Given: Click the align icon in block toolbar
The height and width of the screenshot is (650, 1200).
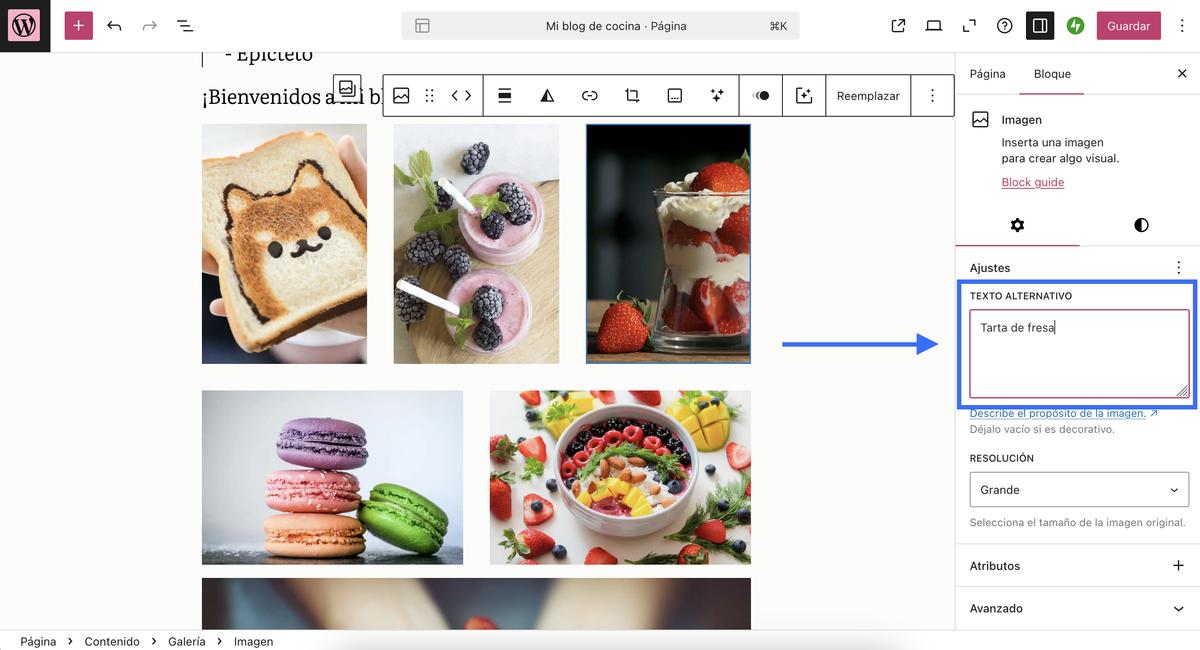Looking at the screenshot, I should click(505, 96).
